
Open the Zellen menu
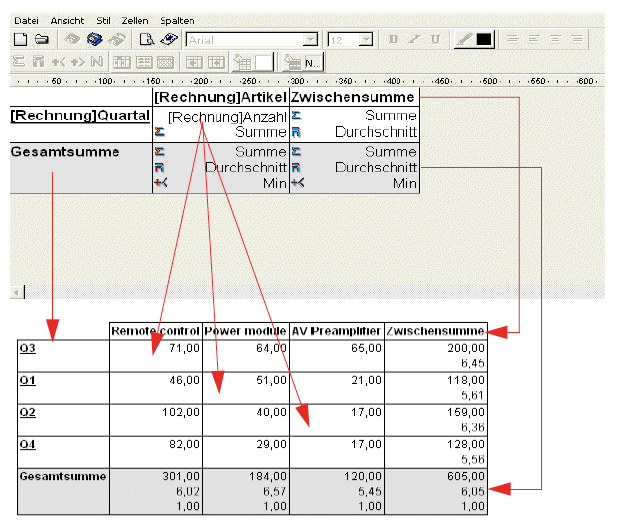pyautogui.click(x=134, y=20)
